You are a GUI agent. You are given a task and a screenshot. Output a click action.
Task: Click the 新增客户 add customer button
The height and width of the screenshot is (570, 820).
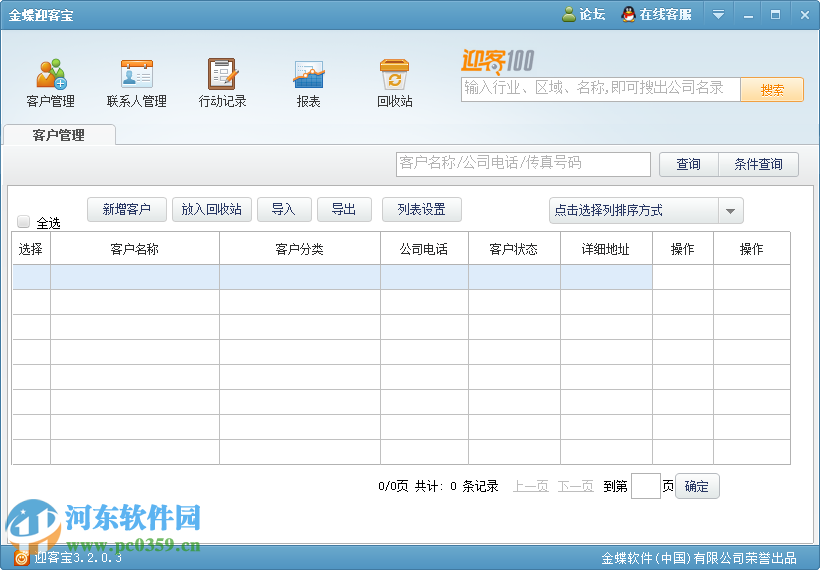click(x=127, y=209)
